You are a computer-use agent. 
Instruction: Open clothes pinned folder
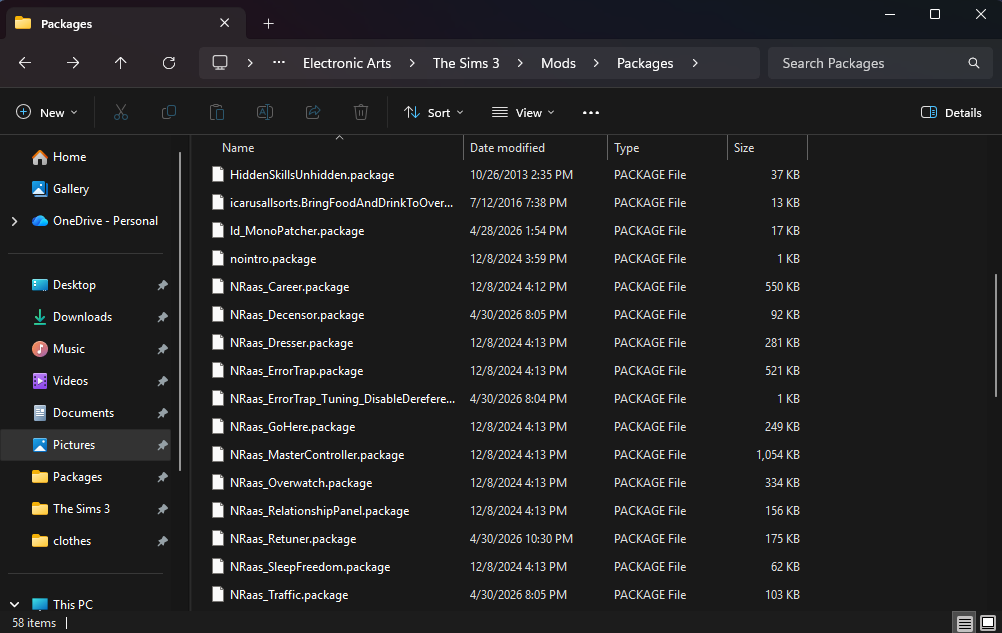(72, 540)
